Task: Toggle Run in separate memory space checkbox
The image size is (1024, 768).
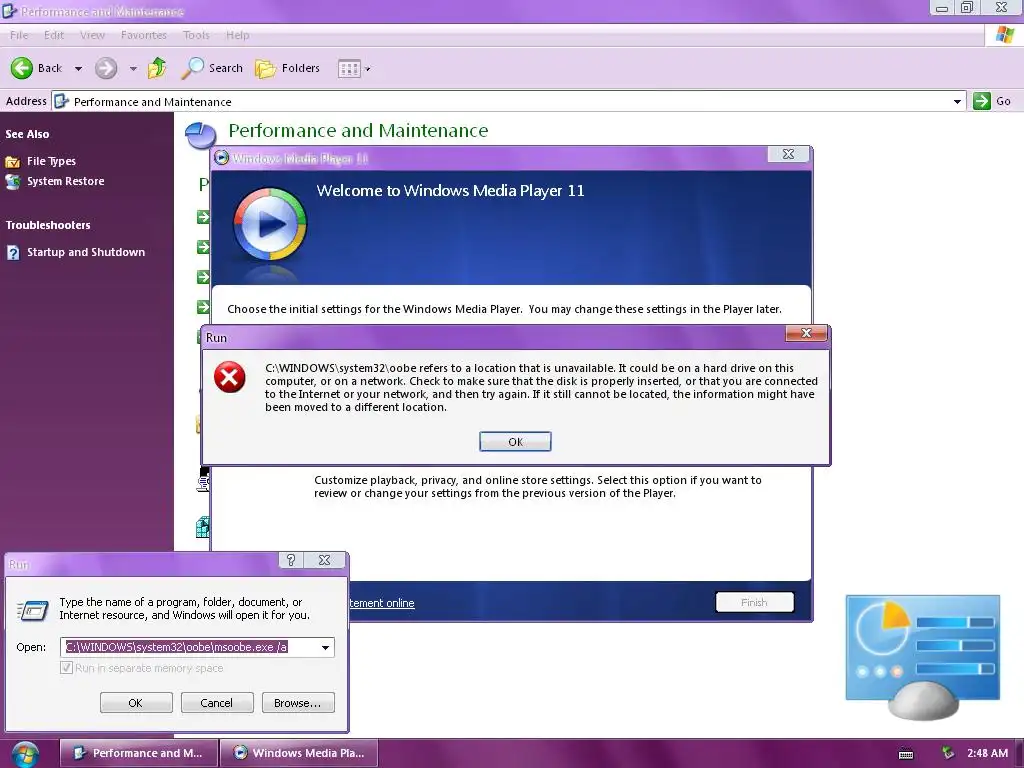Action: point(66,667)
